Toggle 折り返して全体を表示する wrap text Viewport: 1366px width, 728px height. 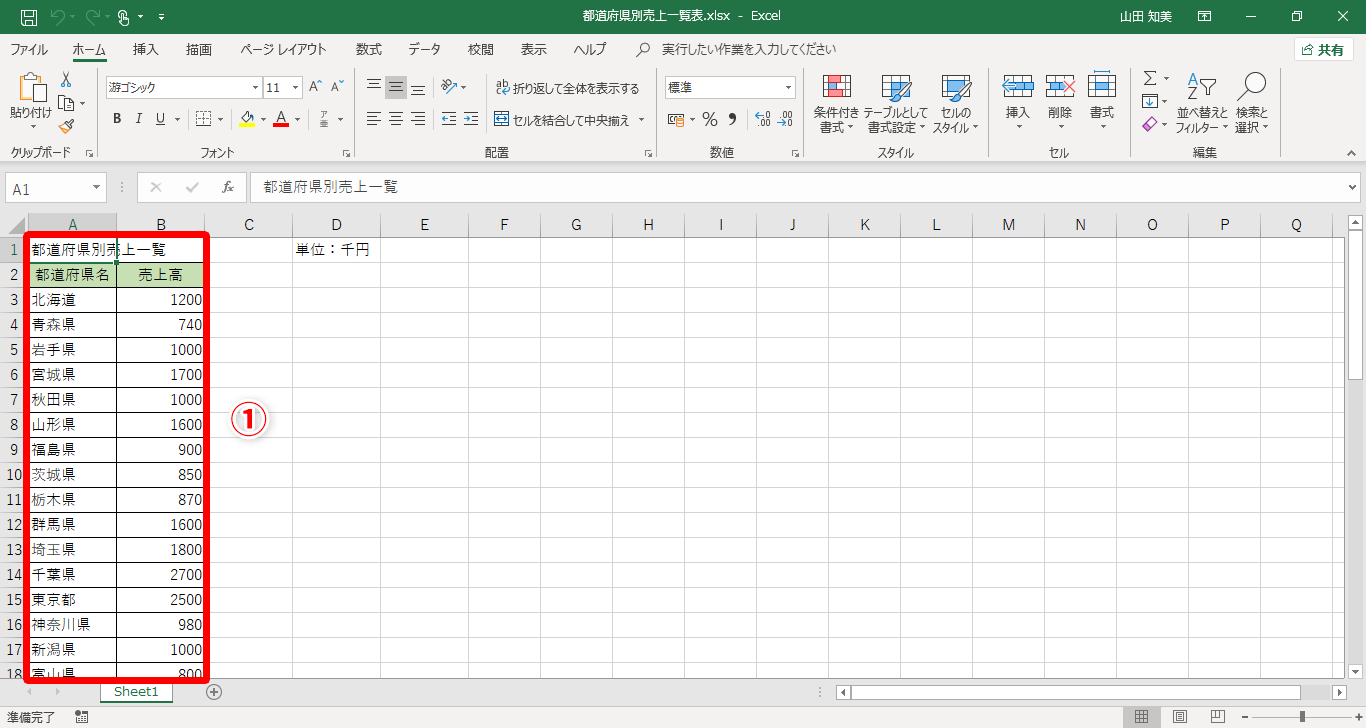[x=567, y=88]
